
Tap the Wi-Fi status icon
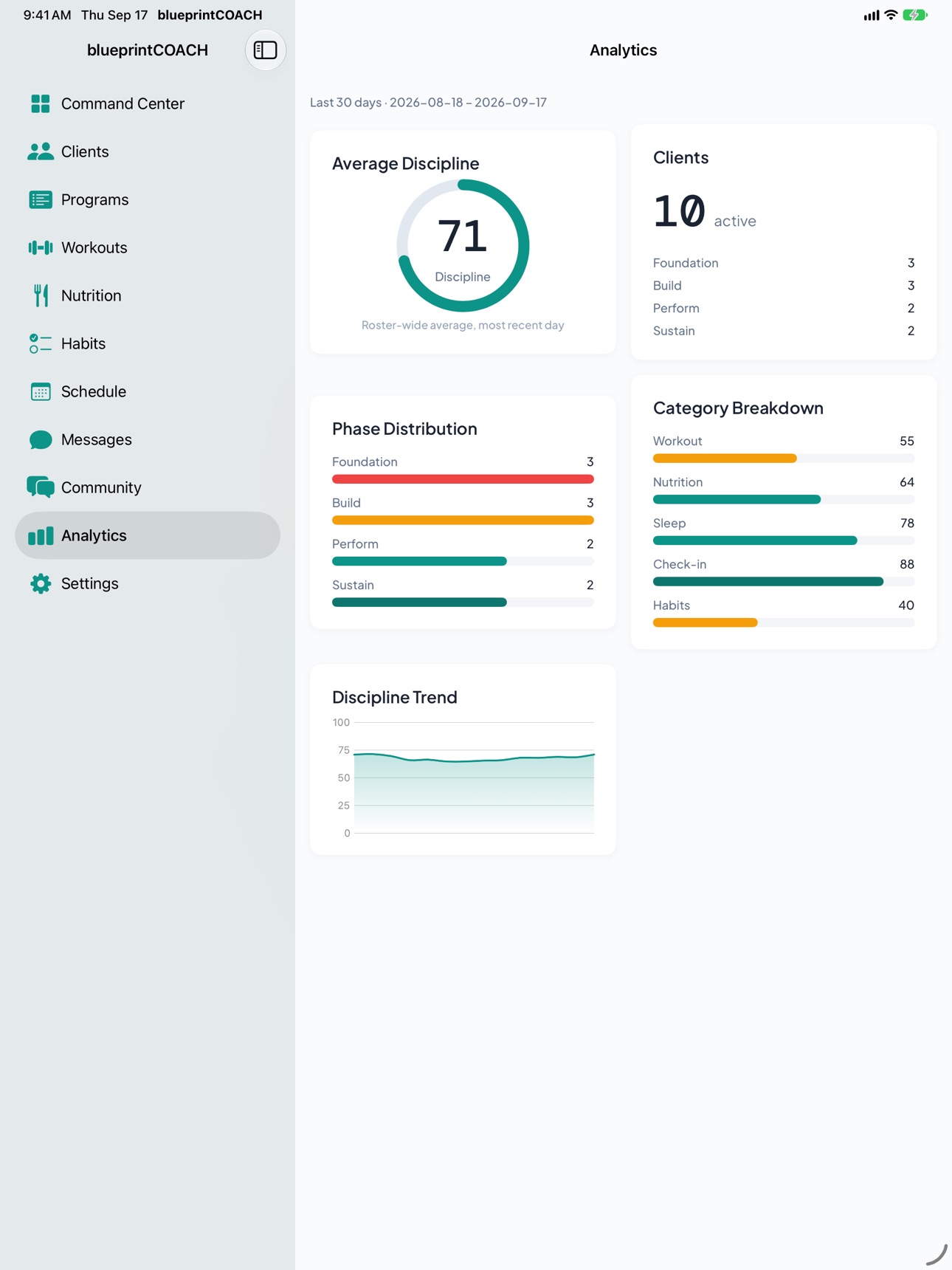click(x=891, y=15)
